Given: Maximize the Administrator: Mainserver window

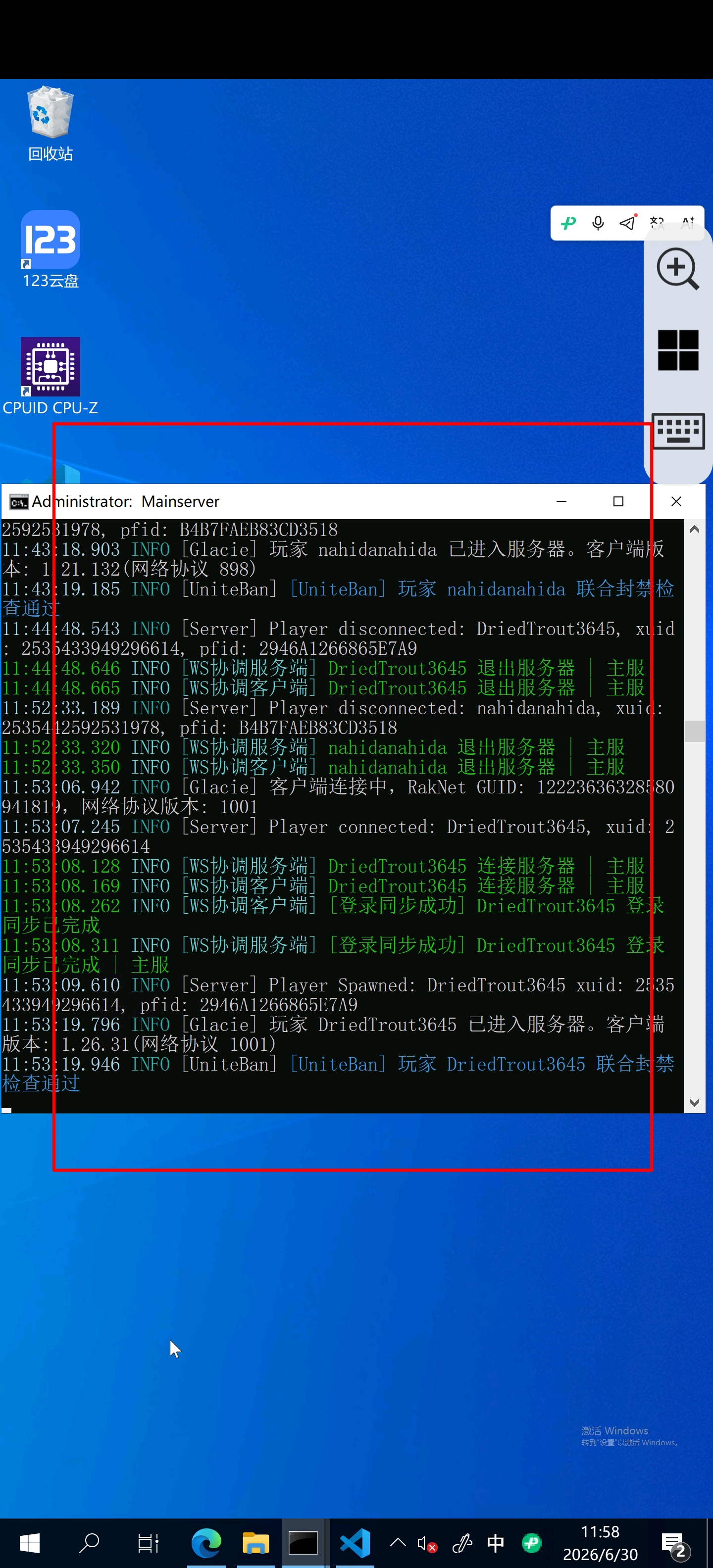Looking at the screenshot, I should pos(618,501).
